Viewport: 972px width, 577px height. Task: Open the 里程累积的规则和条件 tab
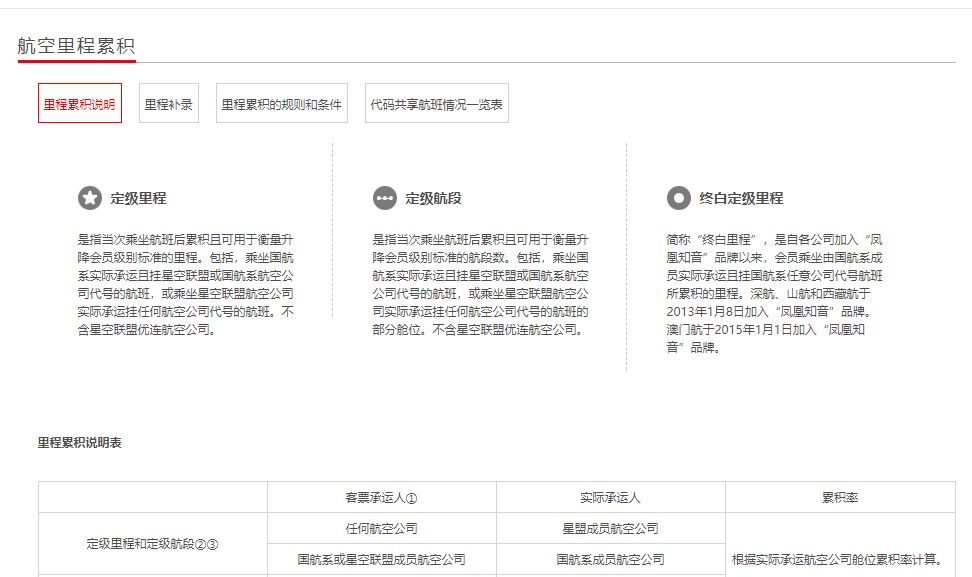[x=282, y=102]
